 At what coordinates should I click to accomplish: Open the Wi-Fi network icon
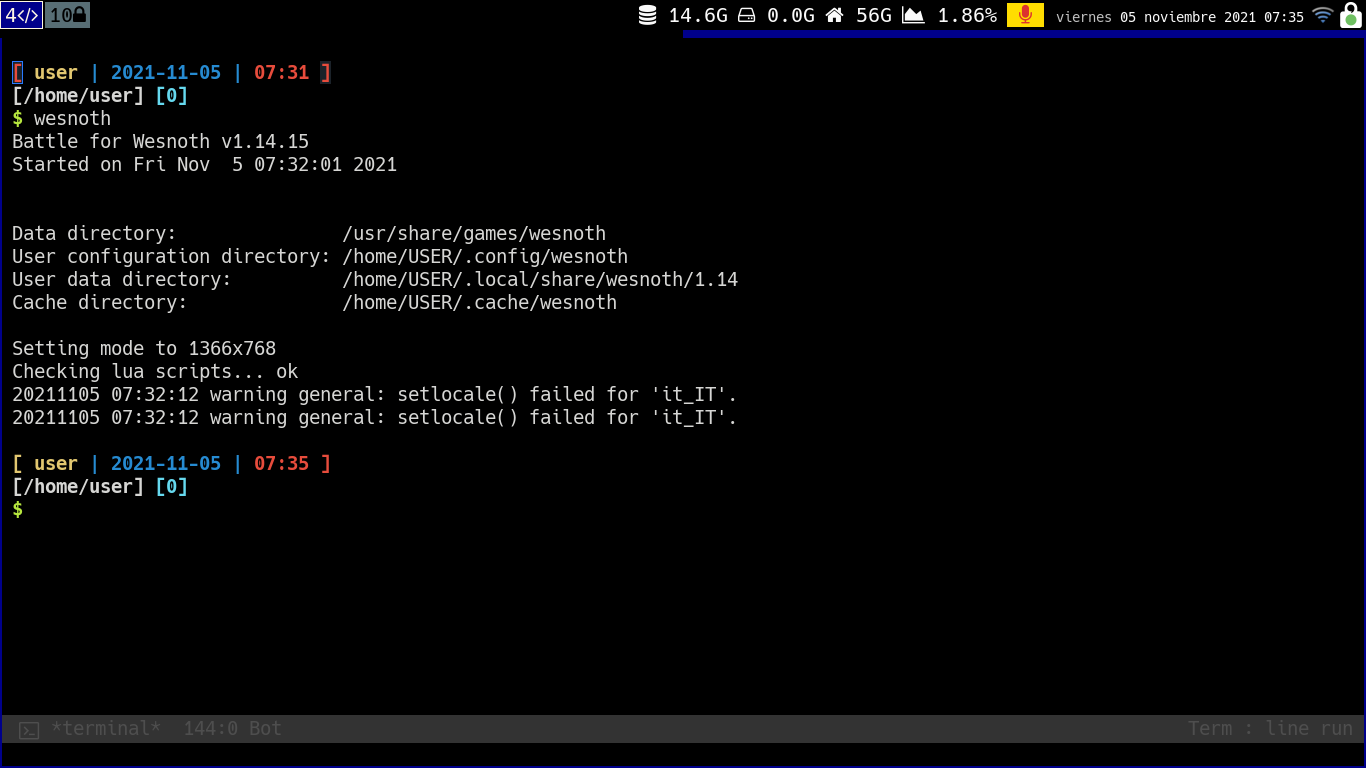coord(1323,15)
